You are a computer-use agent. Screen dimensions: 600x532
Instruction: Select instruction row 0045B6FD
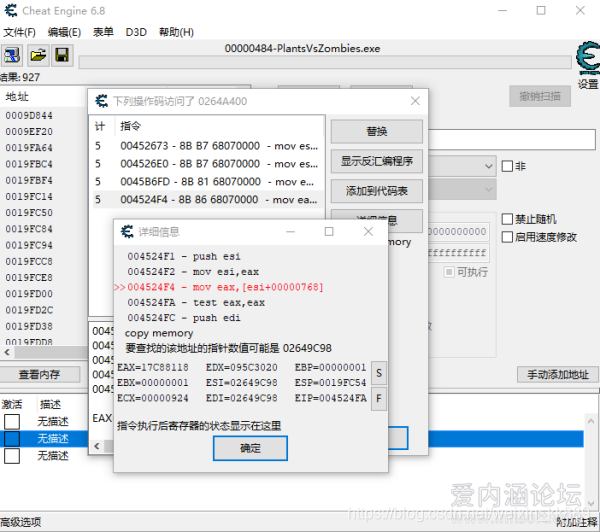(208, 182)
